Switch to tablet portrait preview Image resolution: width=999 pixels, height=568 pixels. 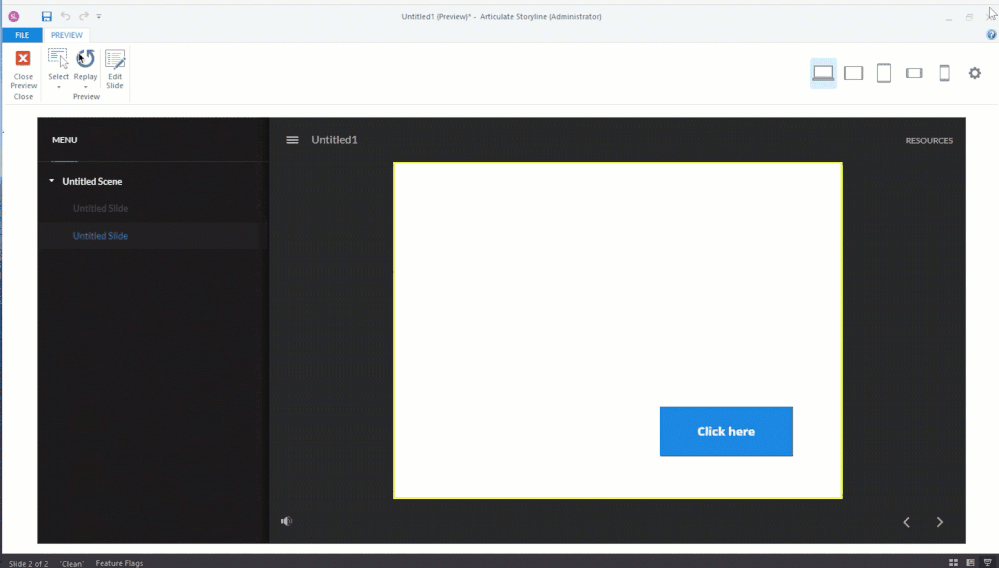884,73
